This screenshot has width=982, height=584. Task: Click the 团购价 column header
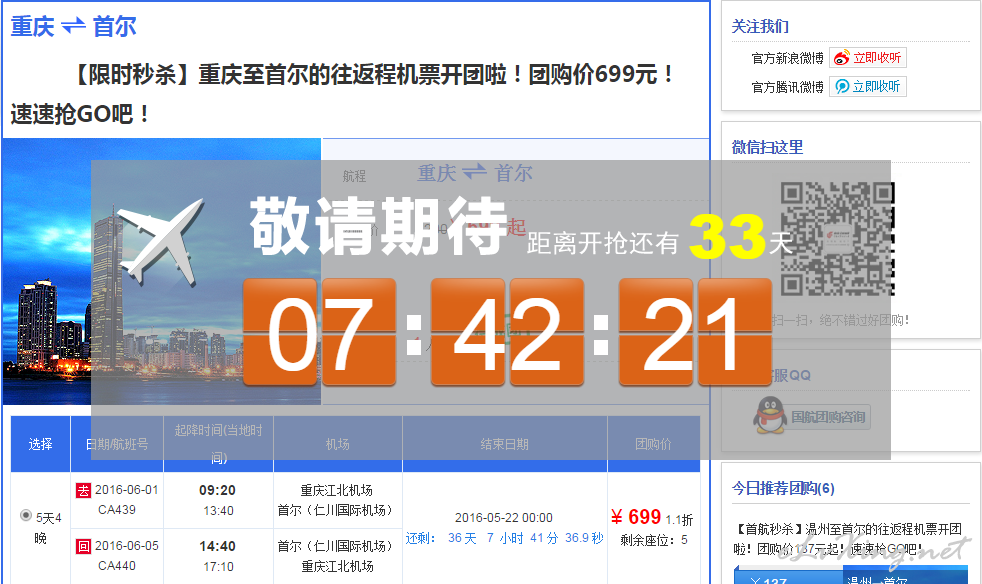tap(653, 444)
